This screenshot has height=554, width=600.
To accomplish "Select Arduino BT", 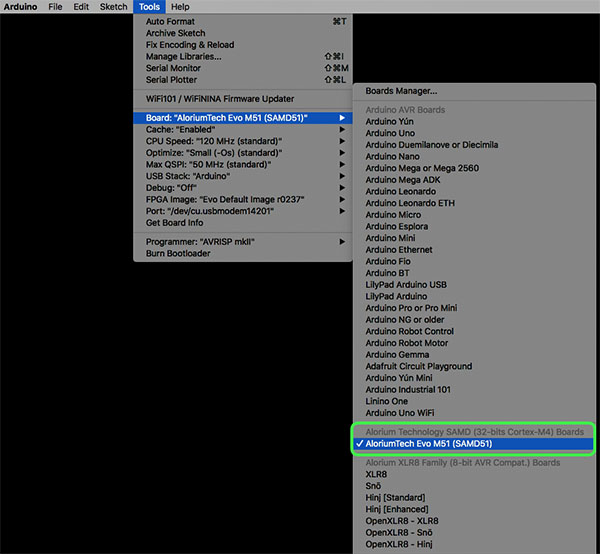I will click(x=474, y=273).
